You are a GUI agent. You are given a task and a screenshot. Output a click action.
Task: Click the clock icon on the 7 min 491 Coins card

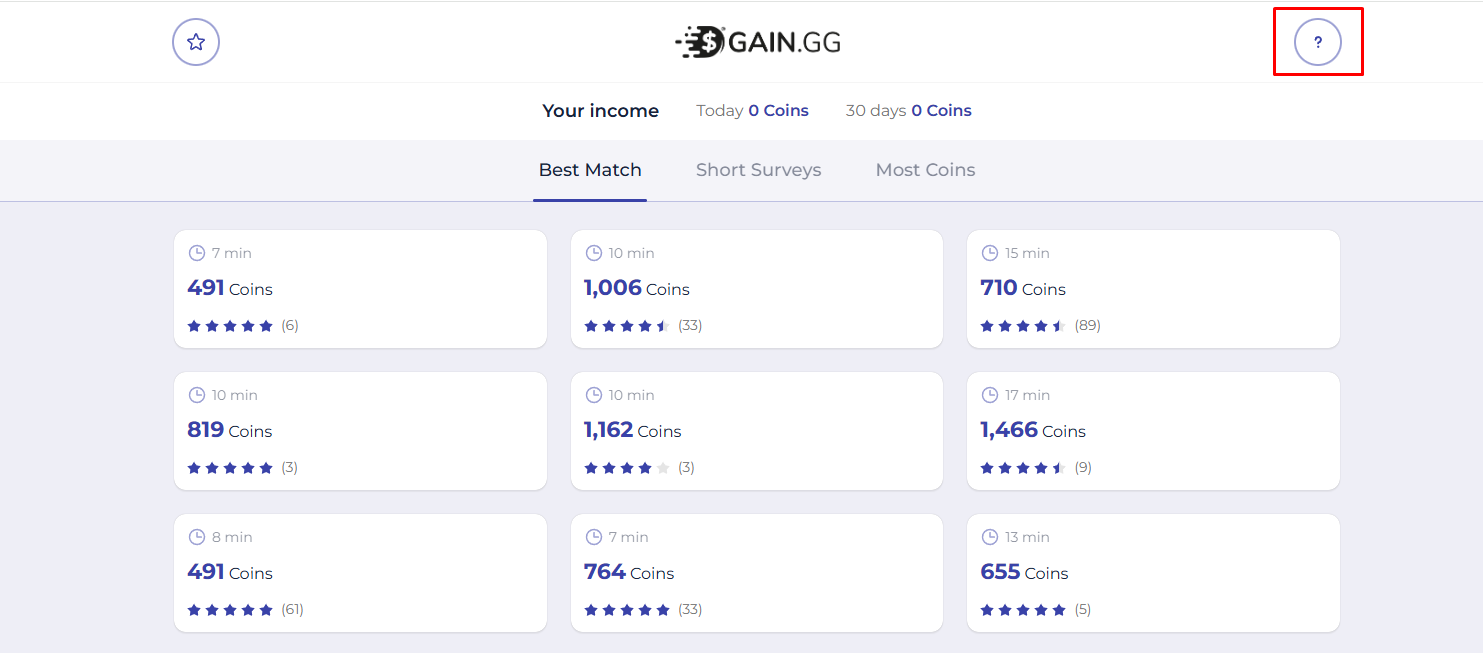pyautogui.click(x=197, y=253)
